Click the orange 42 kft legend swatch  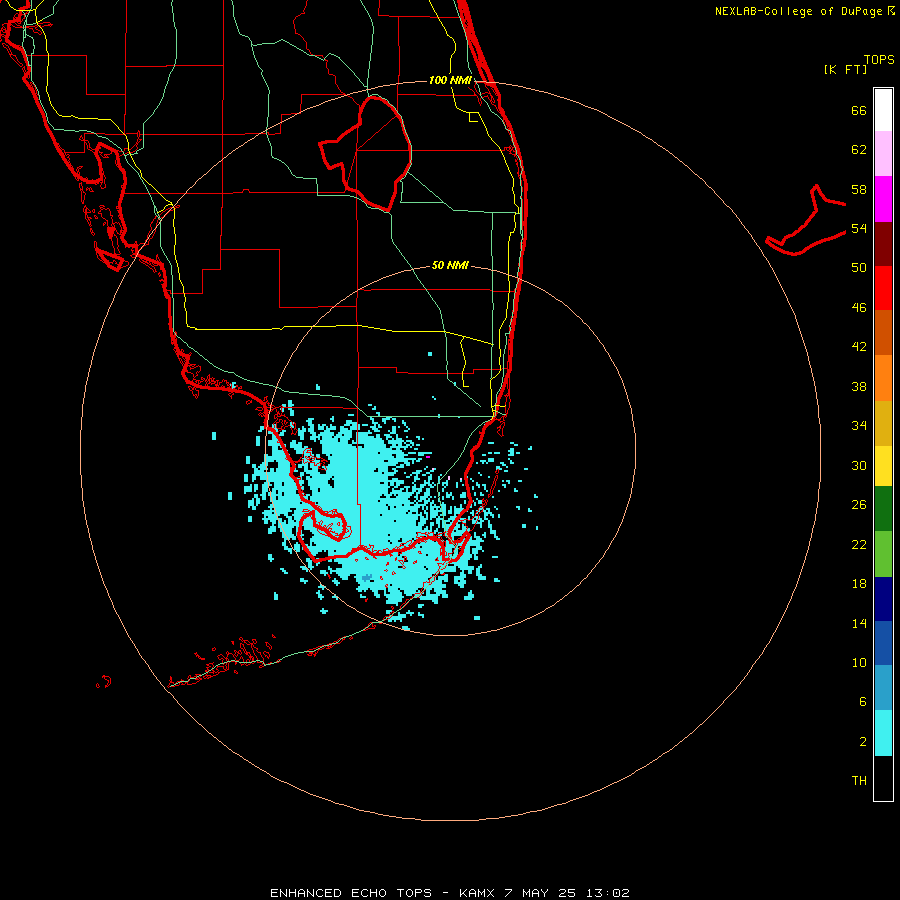pyautogui.click(x=883, y=377)
